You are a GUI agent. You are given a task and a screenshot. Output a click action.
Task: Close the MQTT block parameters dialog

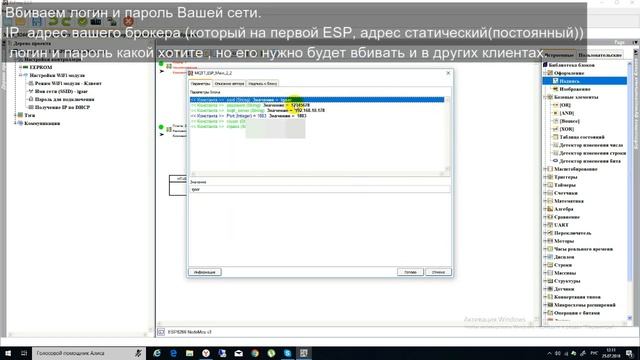pyautogui.click(x=448, y=73)
